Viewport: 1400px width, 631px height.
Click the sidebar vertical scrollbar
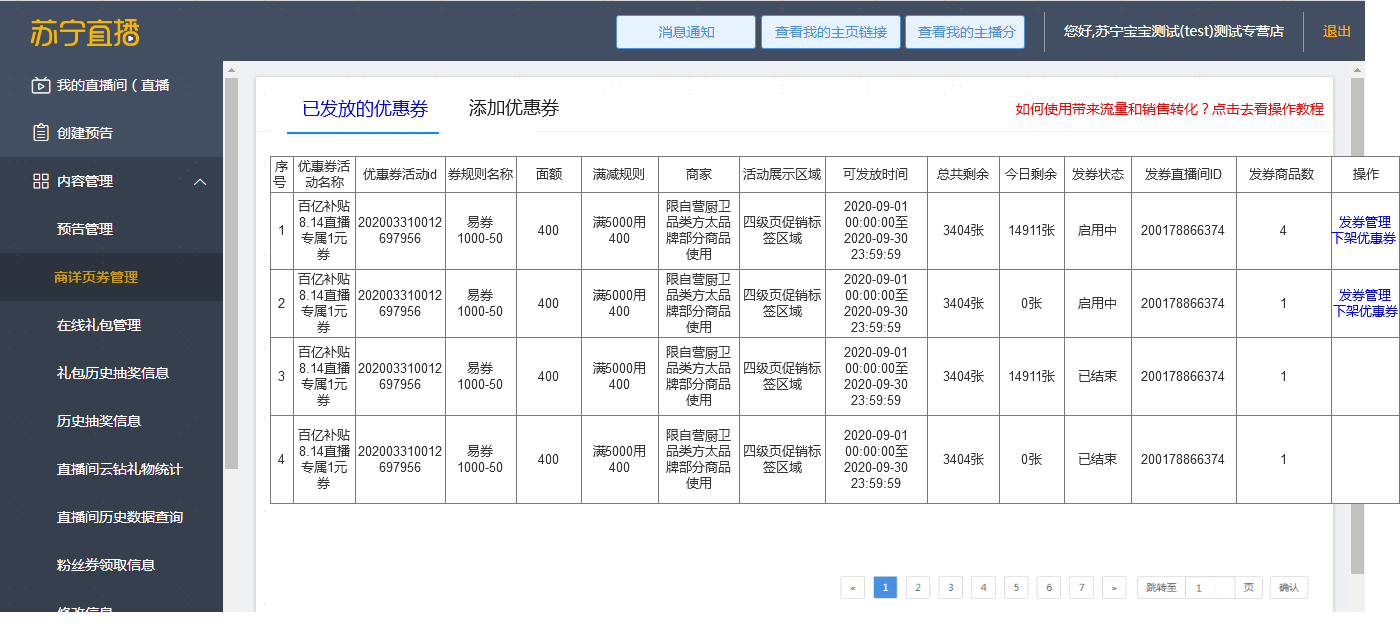231,272
